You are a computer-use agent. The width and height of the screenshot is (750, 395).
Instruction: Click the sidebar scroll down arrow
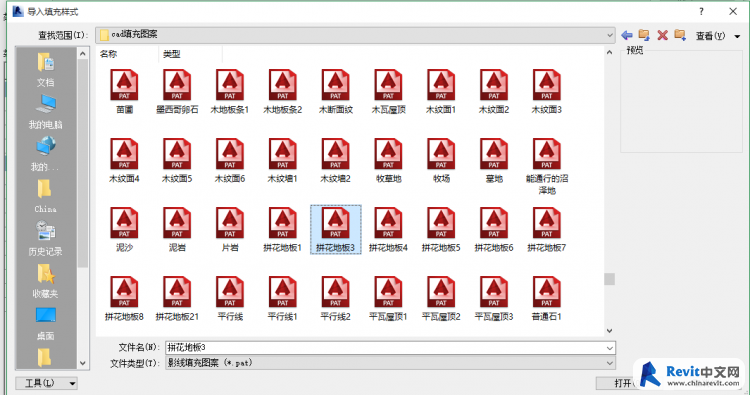83,363
